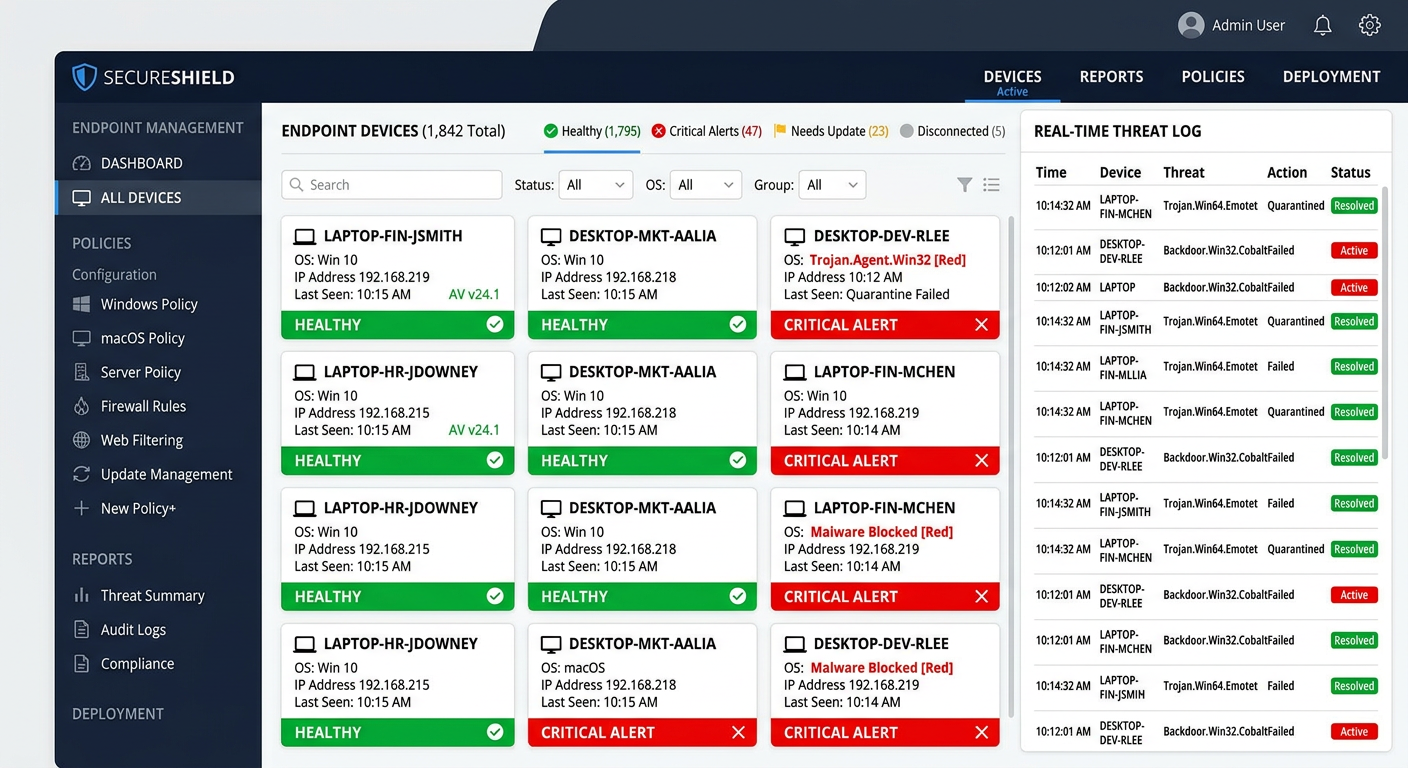This screenshot has width=1408, height=768.
Task: Click the "10:12:02 AM" time in threat log
Action: tap(1063, 288)
